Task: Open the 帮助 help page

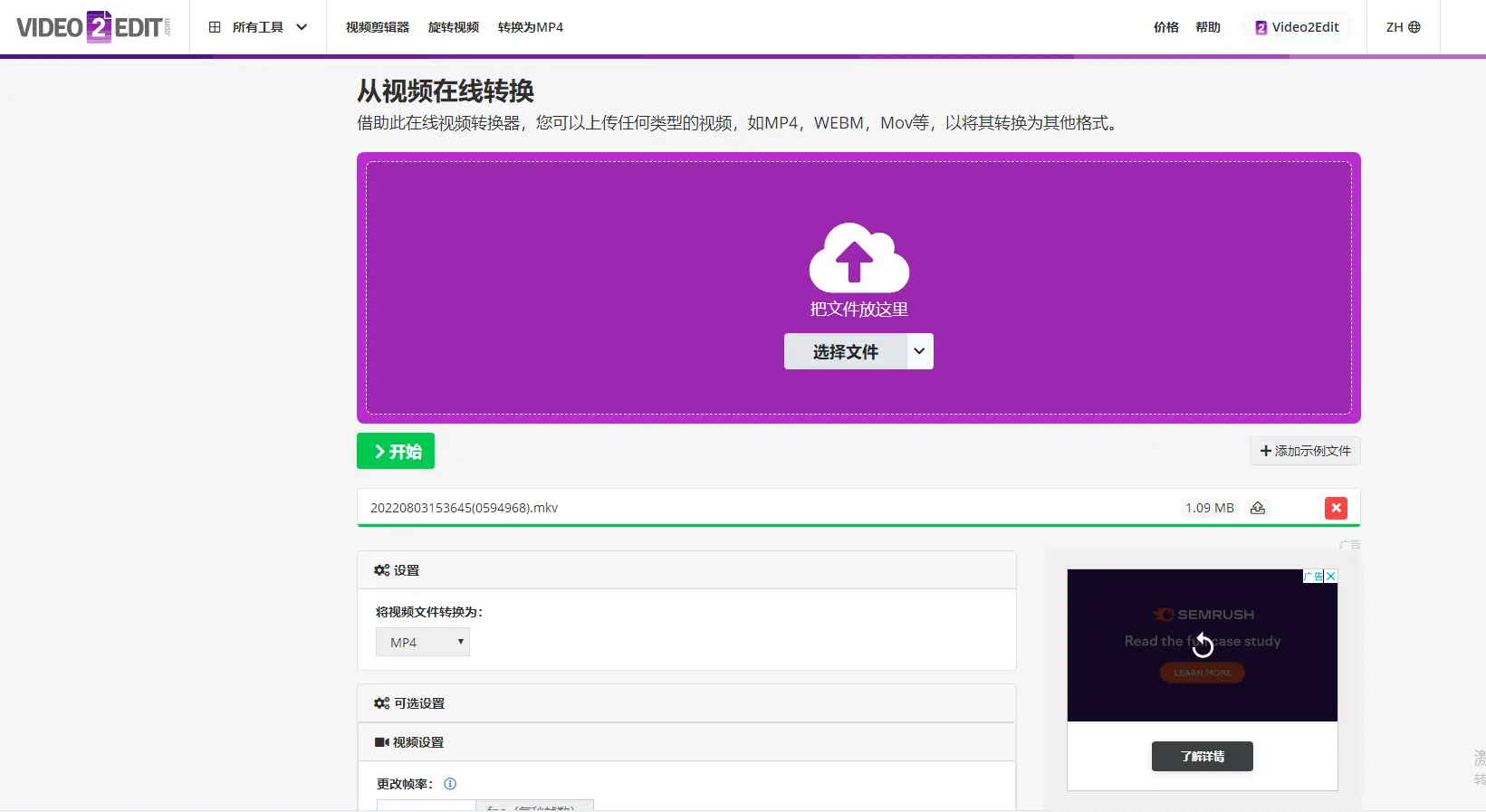Action: 1208,27
